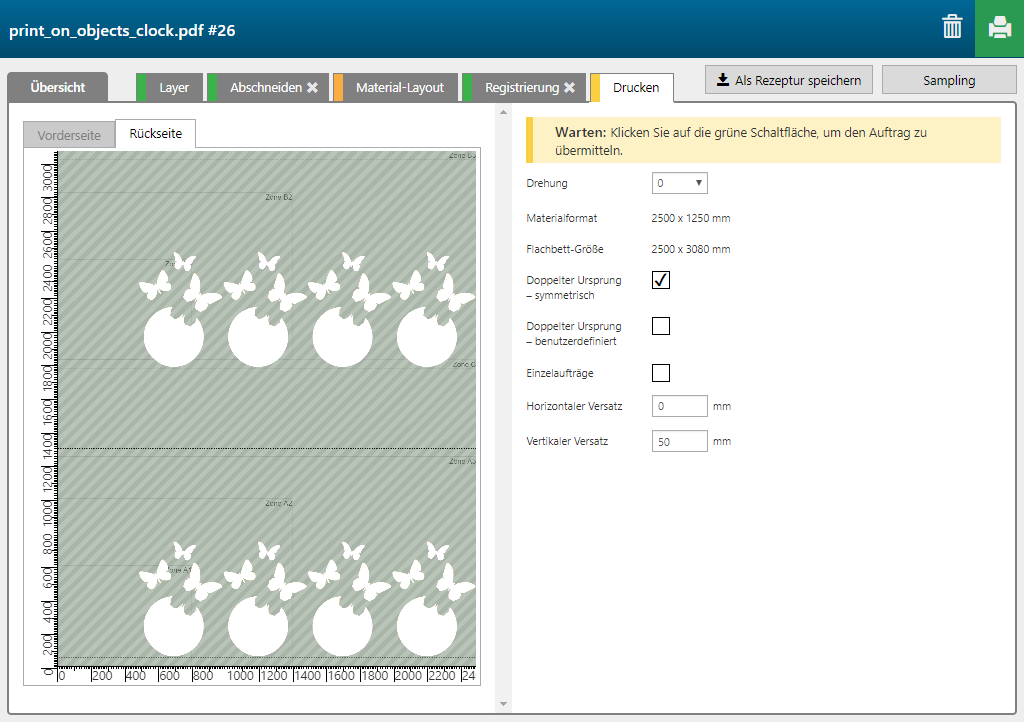Enable Doppelter Ursprung benutzerdefiniert checkbox
Viewport: 1024px width, 722px height.
coord(660,326)
